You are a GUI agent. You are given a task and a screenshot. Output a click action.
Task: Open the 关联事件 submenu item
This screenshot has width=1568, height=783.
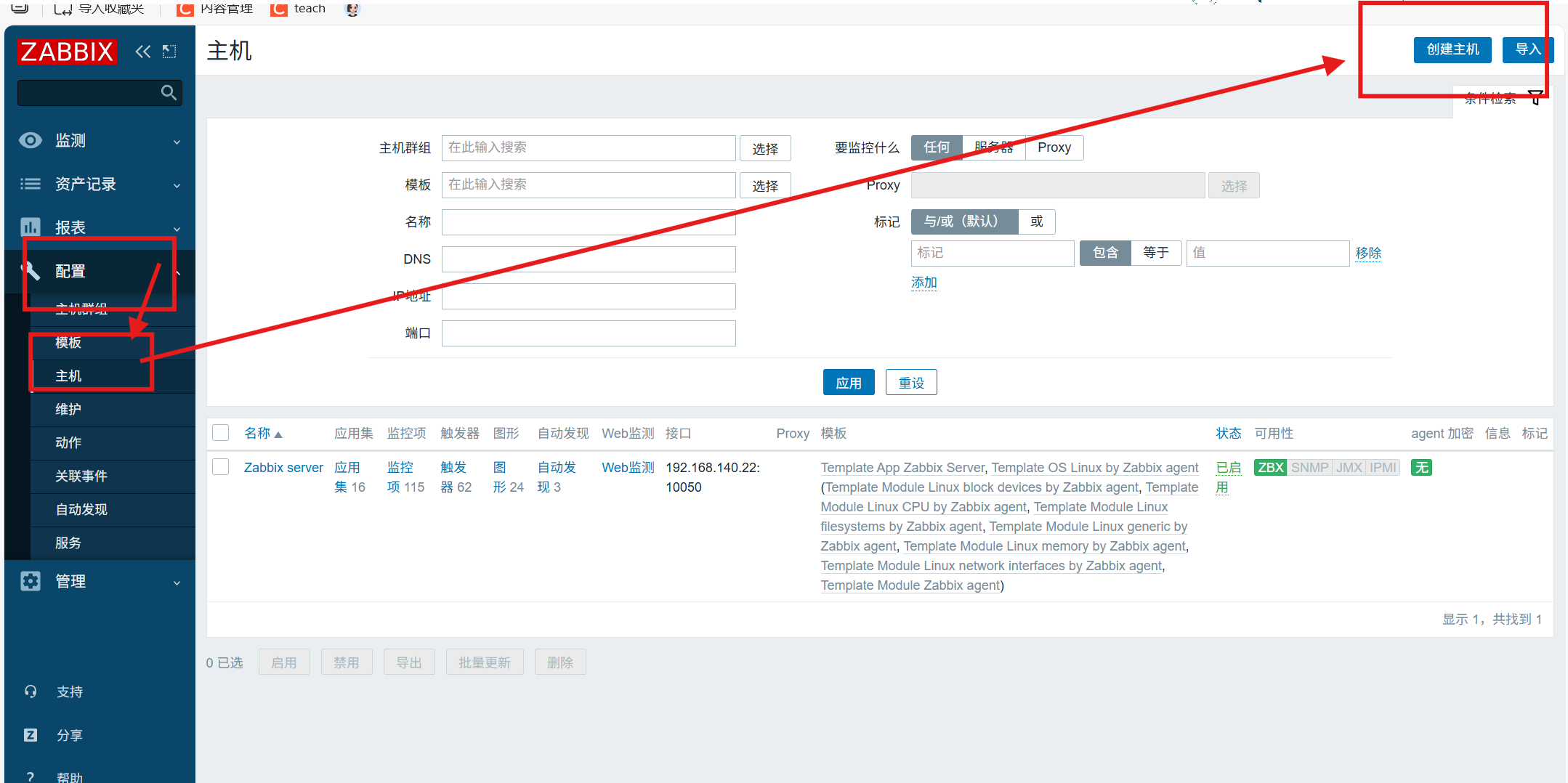pyautogui.click(x=113, y=476)
